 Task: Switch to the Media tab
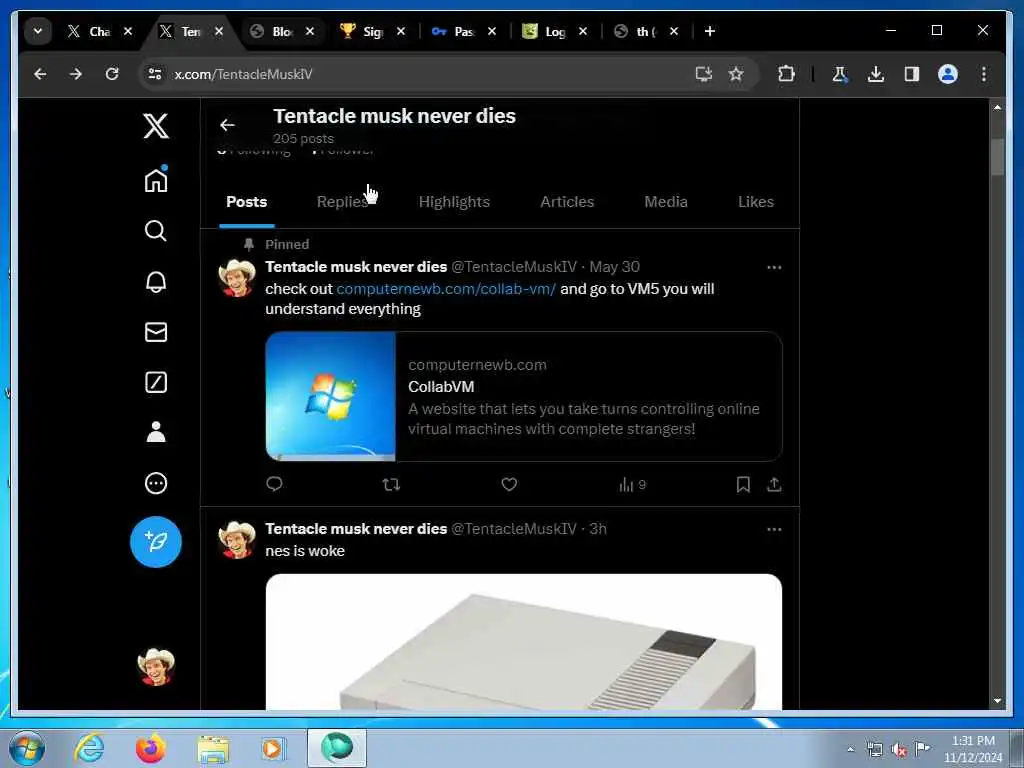pos(665,202)
